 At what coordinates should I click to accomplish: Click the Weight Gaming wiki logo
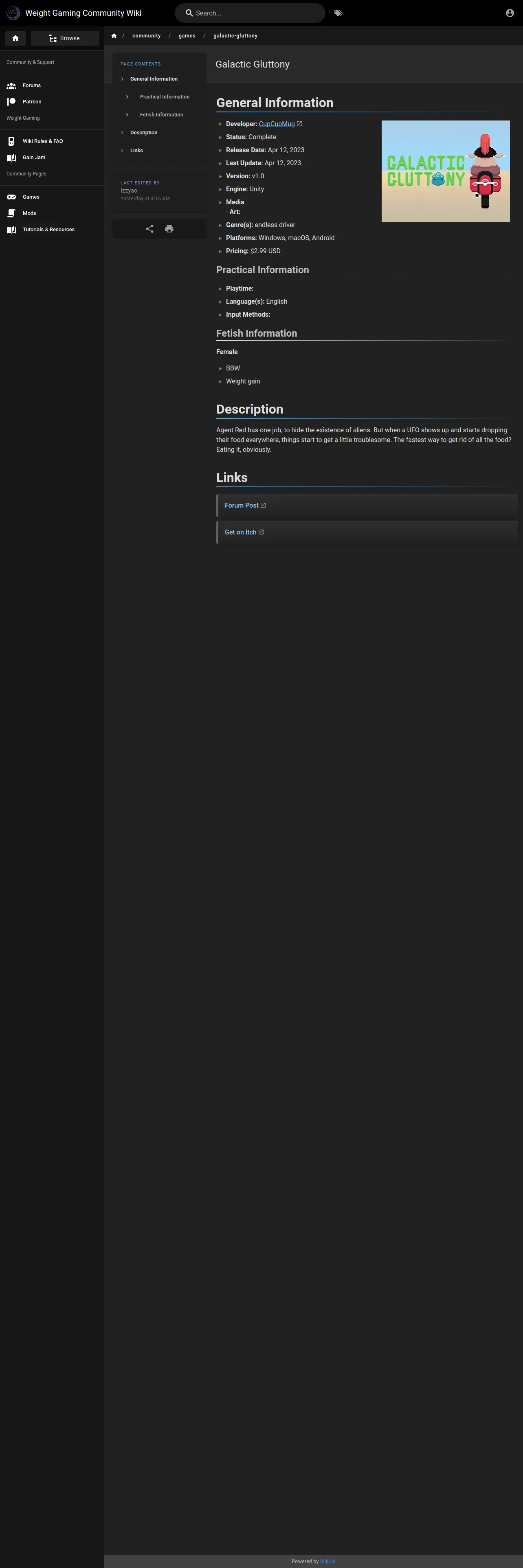[13, 13]
